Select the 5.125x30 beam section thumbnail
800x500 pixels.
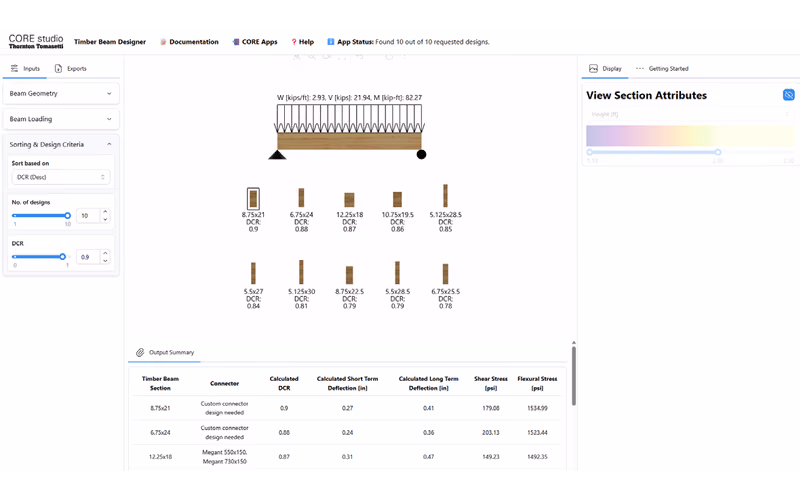pos(301,272)
